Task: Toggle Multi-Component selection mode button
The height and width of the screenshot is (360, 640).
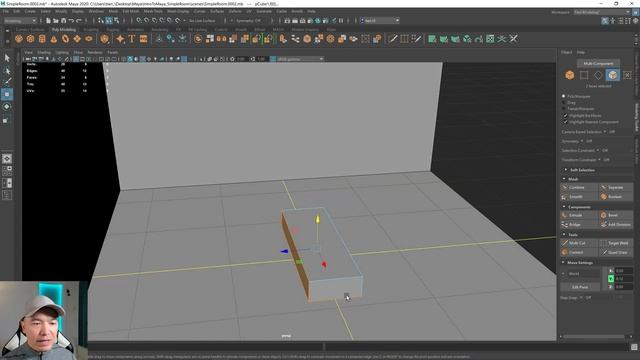Action: click(x=598, y=64)
